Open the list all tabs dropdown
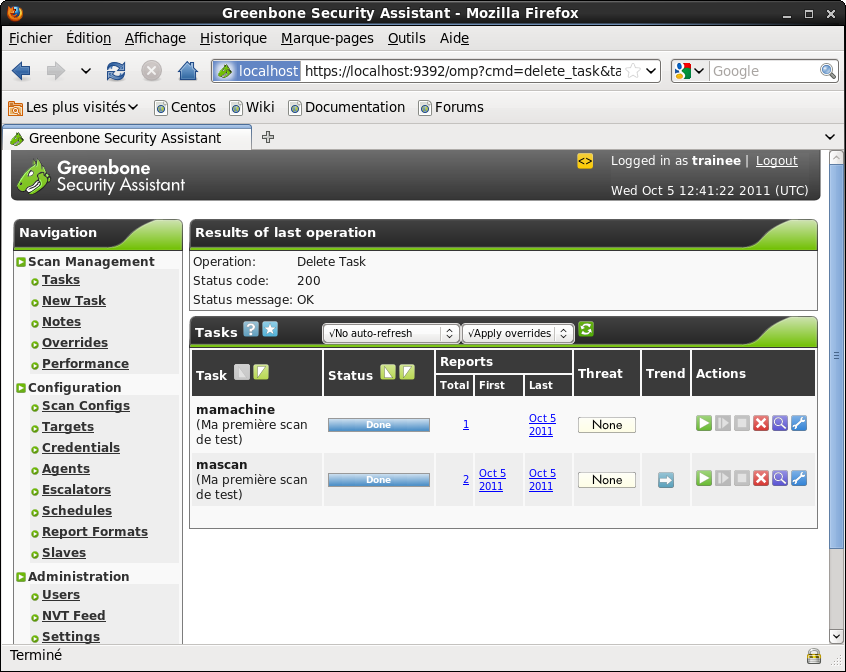Viewport: 846px width, 672px height. point(830,137)
